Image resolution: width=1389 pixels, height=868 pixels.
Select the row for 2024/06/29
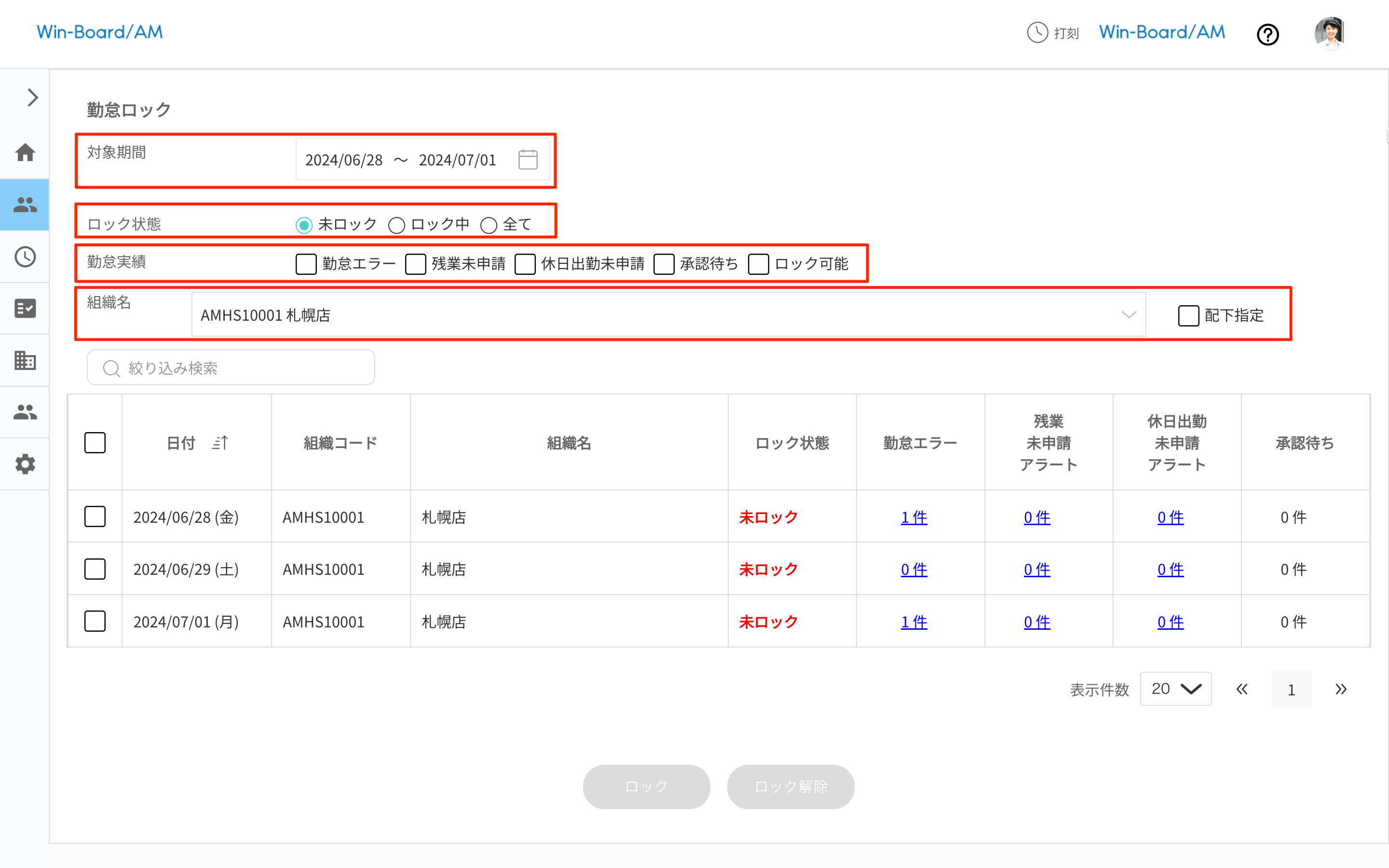pos(95,569)
